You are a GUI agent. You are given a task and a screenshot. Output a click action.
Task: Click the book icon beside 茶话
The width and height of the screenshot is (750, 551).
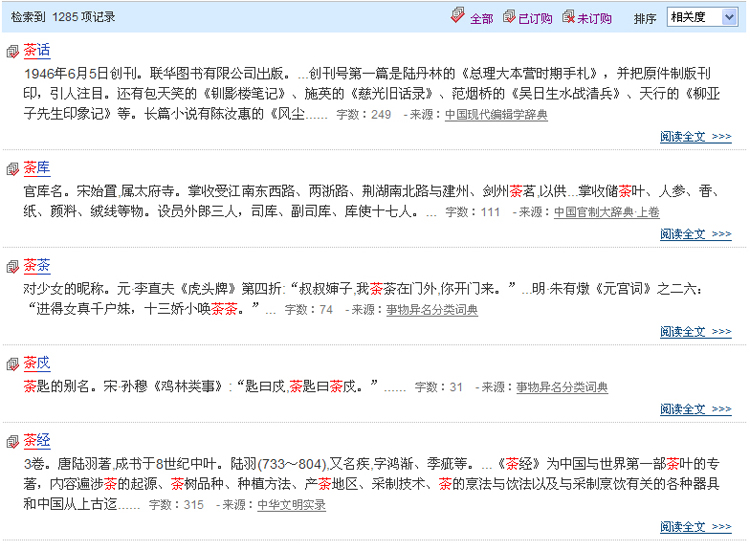pos(12,52)
